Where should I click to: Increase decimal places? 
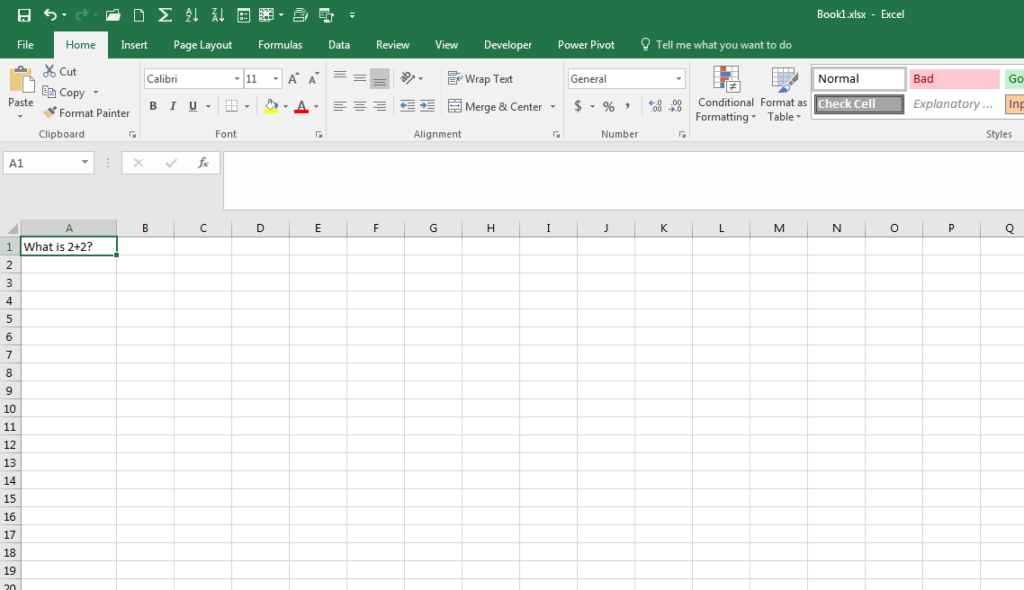pos(655,106)
